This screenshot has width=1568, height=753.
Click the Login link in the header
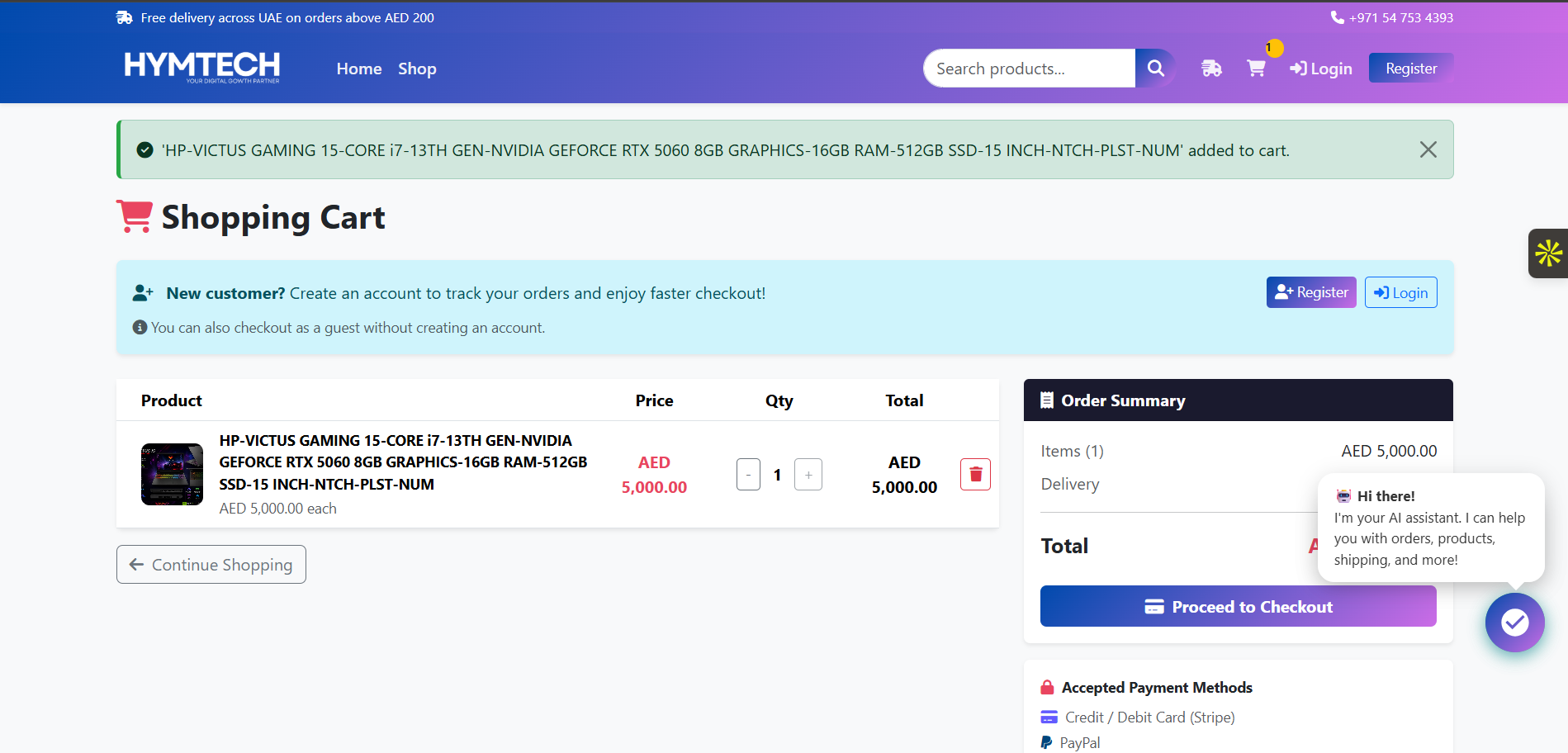pos(1321,69)
